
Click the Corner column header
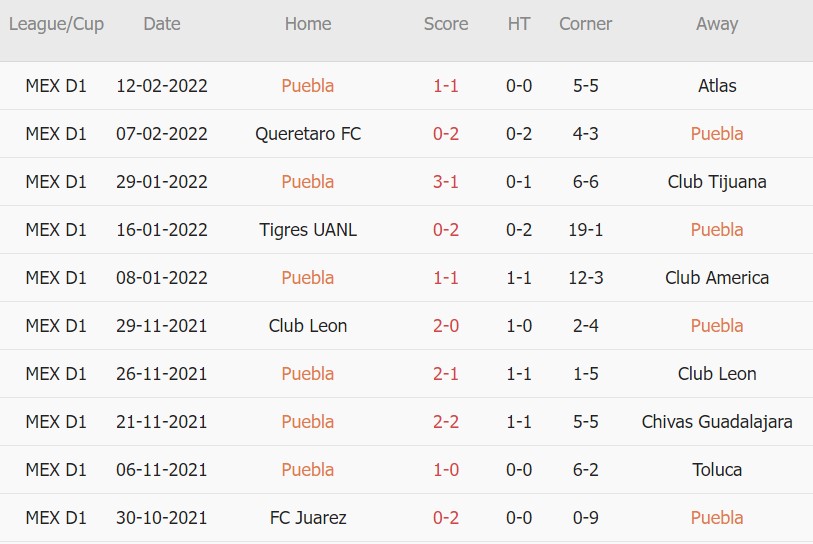(x=585, y=24)
